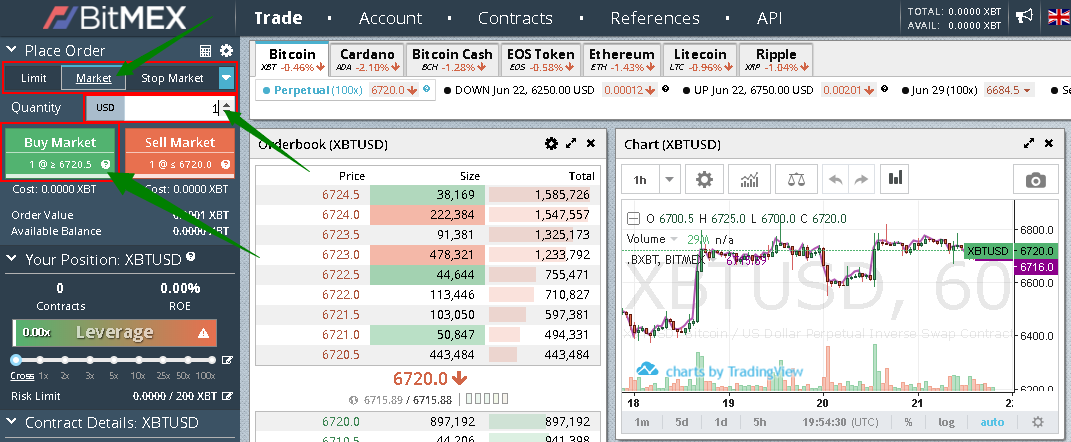This screenshot has height=442, width=1071.
Task: Toggle percent scale on chart
Action: point(908,422)
